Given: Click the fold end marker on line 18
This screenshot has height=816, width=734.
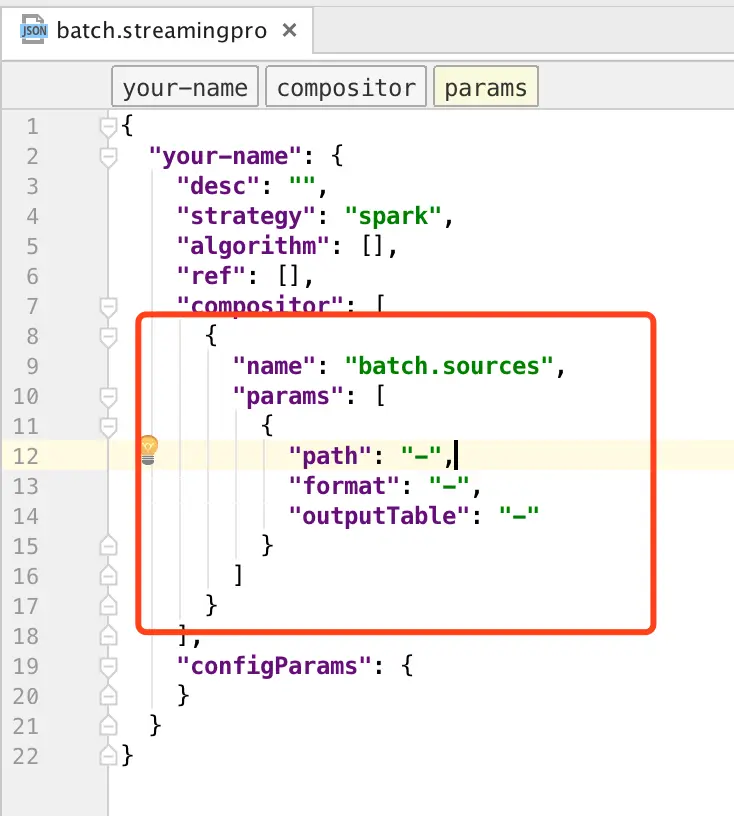Looking at the screenshot, I should tap(108, 635).
